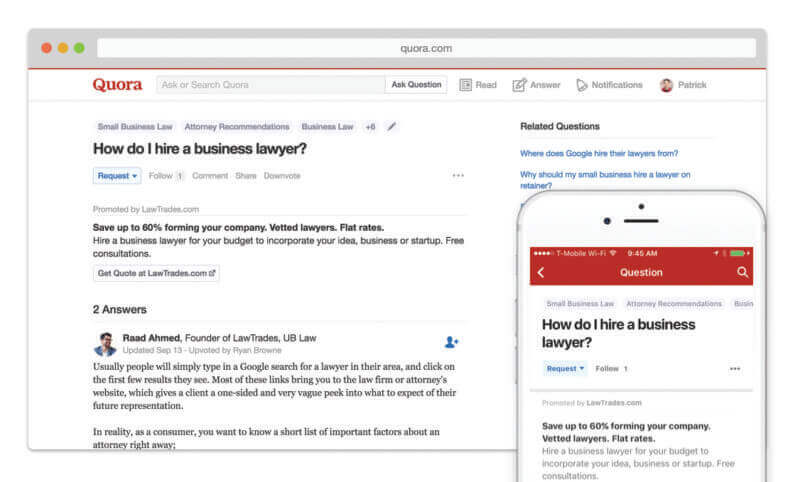Screen dimensions: 800x482
Task: Open related question about lawyer on retainer
Action: coord(605,180)
